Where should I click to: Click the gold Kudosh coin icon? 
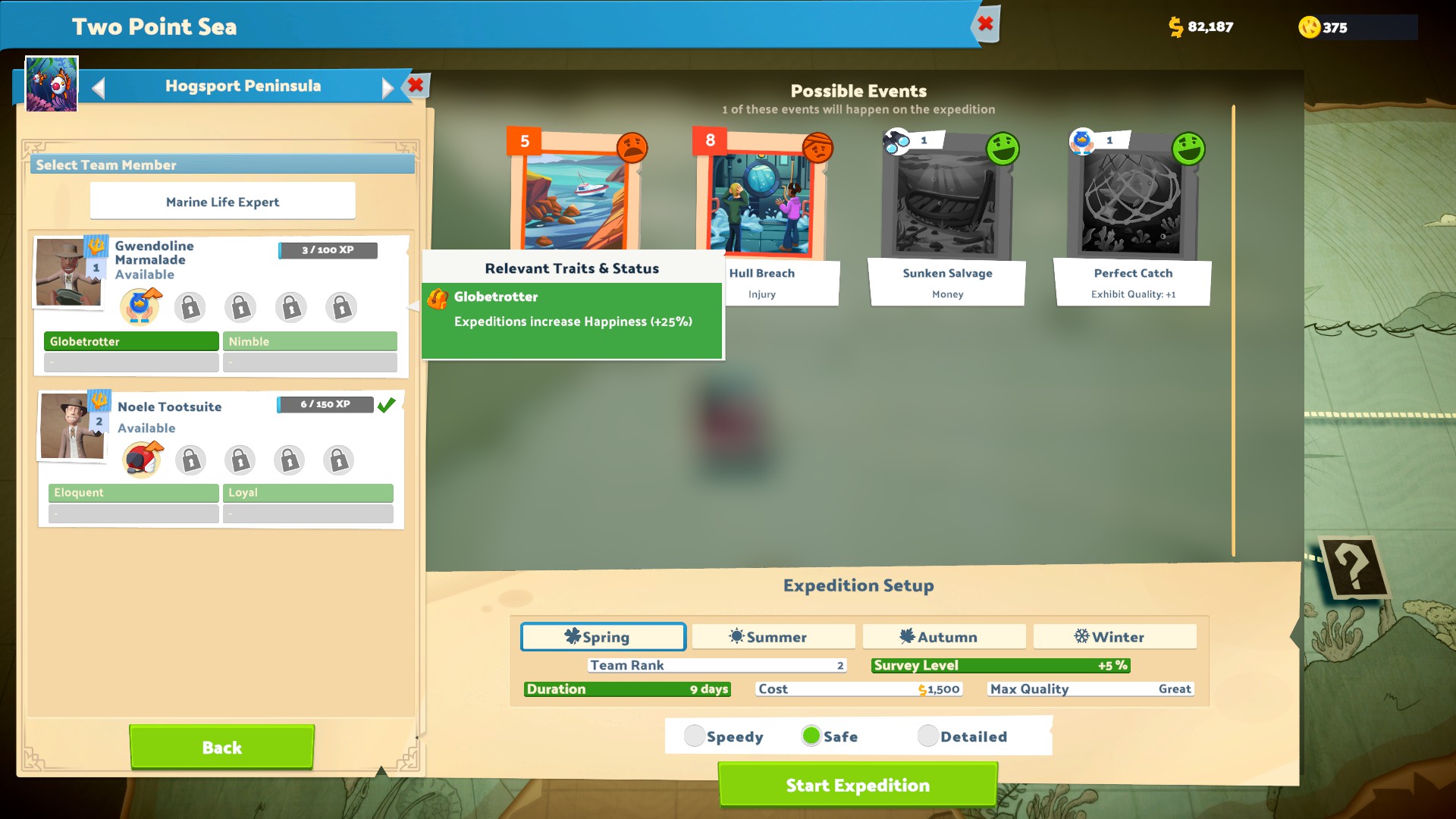pyautogui.click(x=1310, y=27)
